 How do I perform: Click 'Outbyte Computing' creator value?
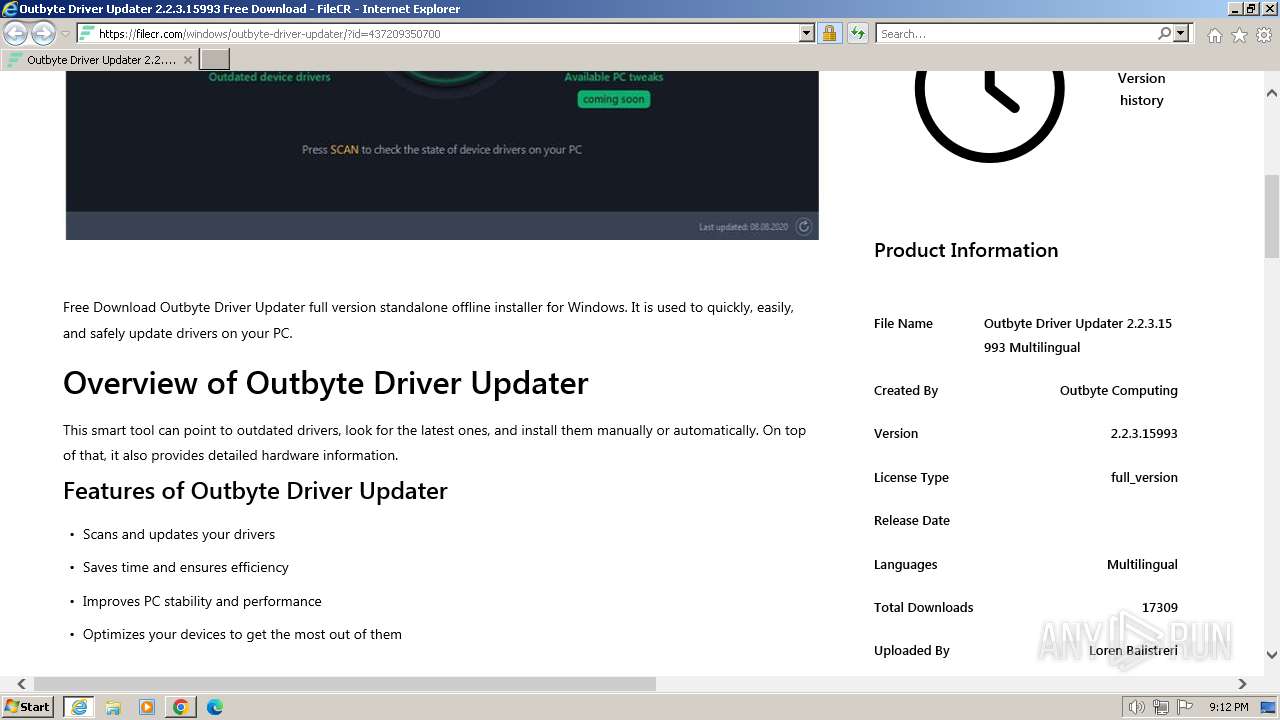[1118, 390]
